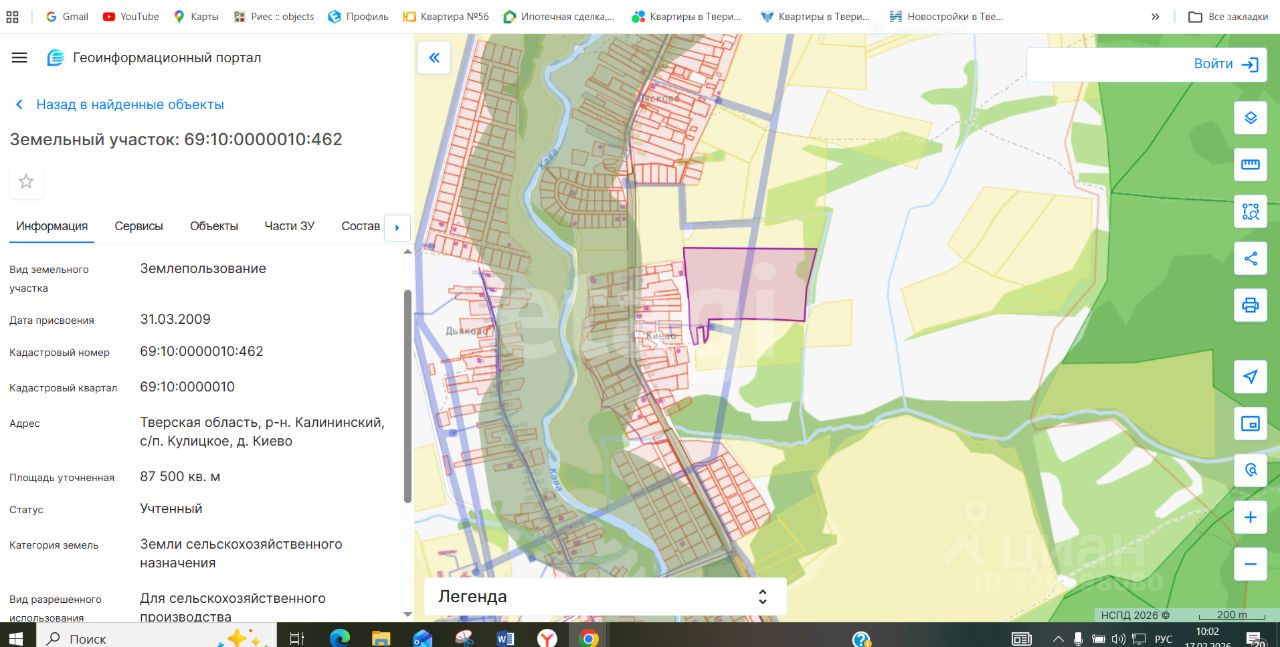Switch to the Состав tab
The width and height of the screenshot is (1280, 647).
360,226
